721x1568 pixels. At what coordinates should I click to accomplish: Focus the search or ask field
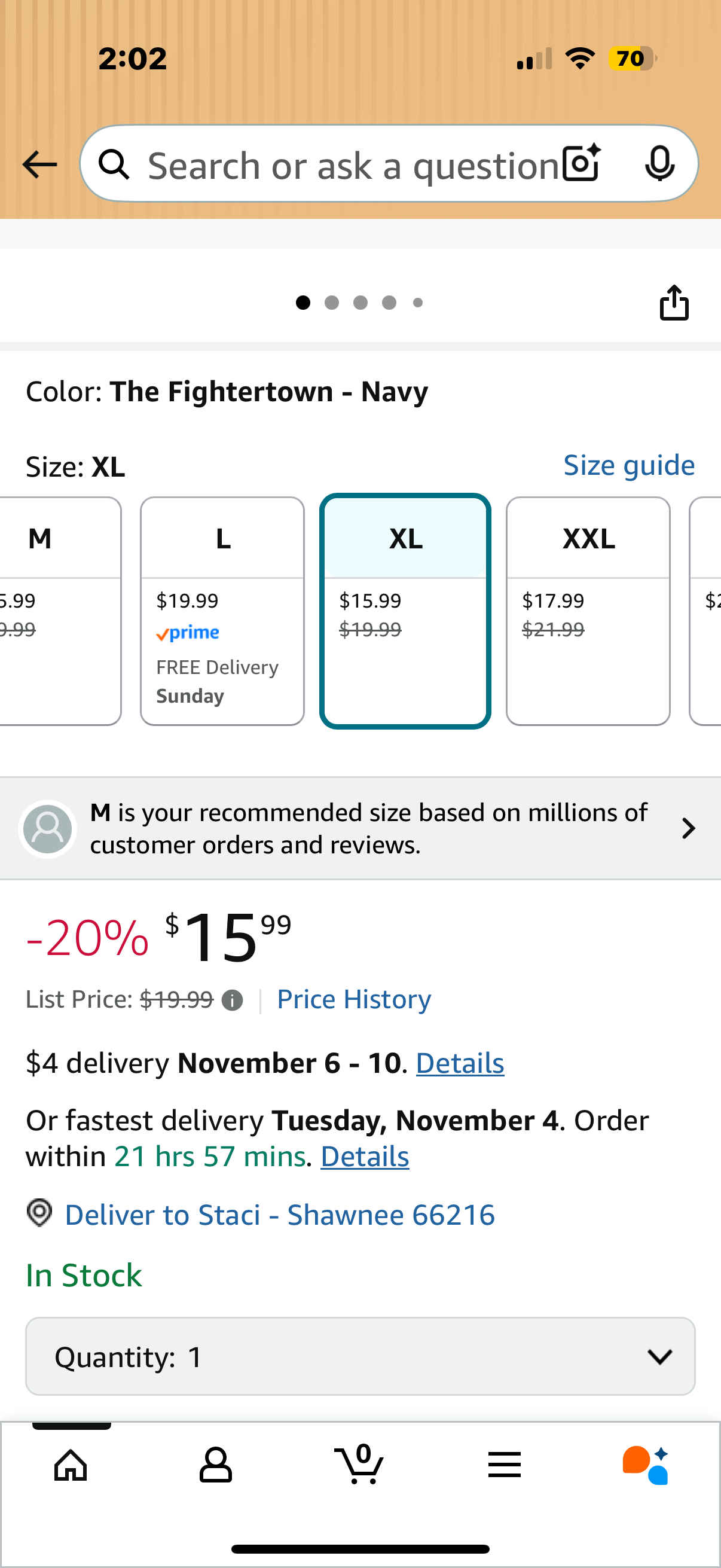(x=353, y=165)
